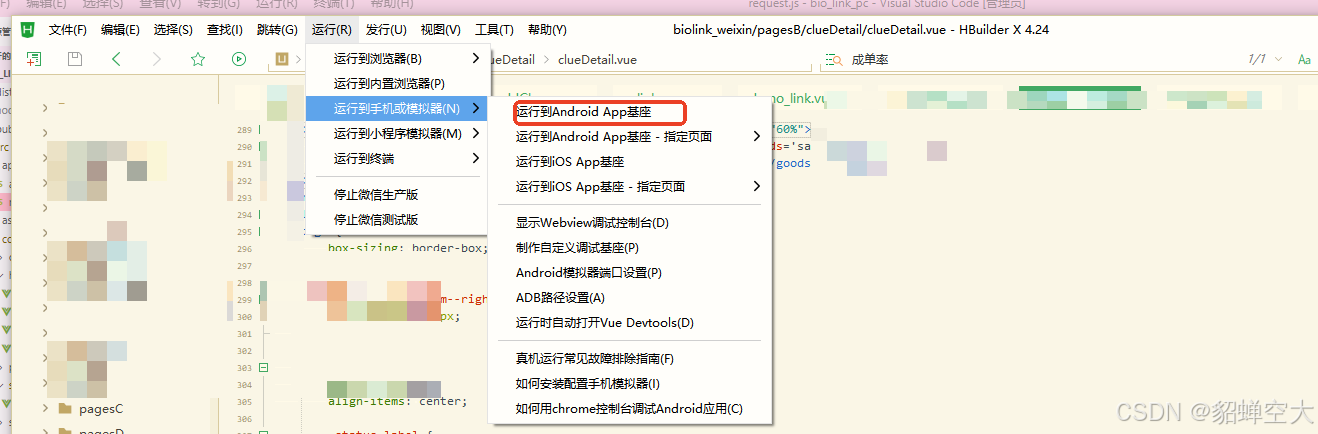The width and height of the screenshot is (1318, 434).
Task: Open the 工具(T) menu
Action: pos(494,30)
